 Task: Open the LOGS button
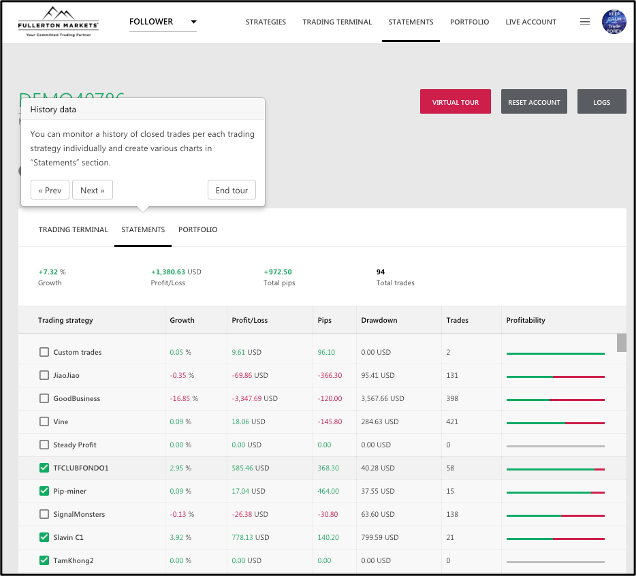coord(602,102)
